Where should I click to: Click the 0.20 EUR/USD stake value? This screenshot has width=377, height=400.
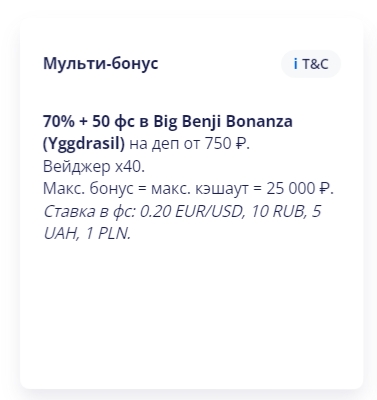point(193,211)
